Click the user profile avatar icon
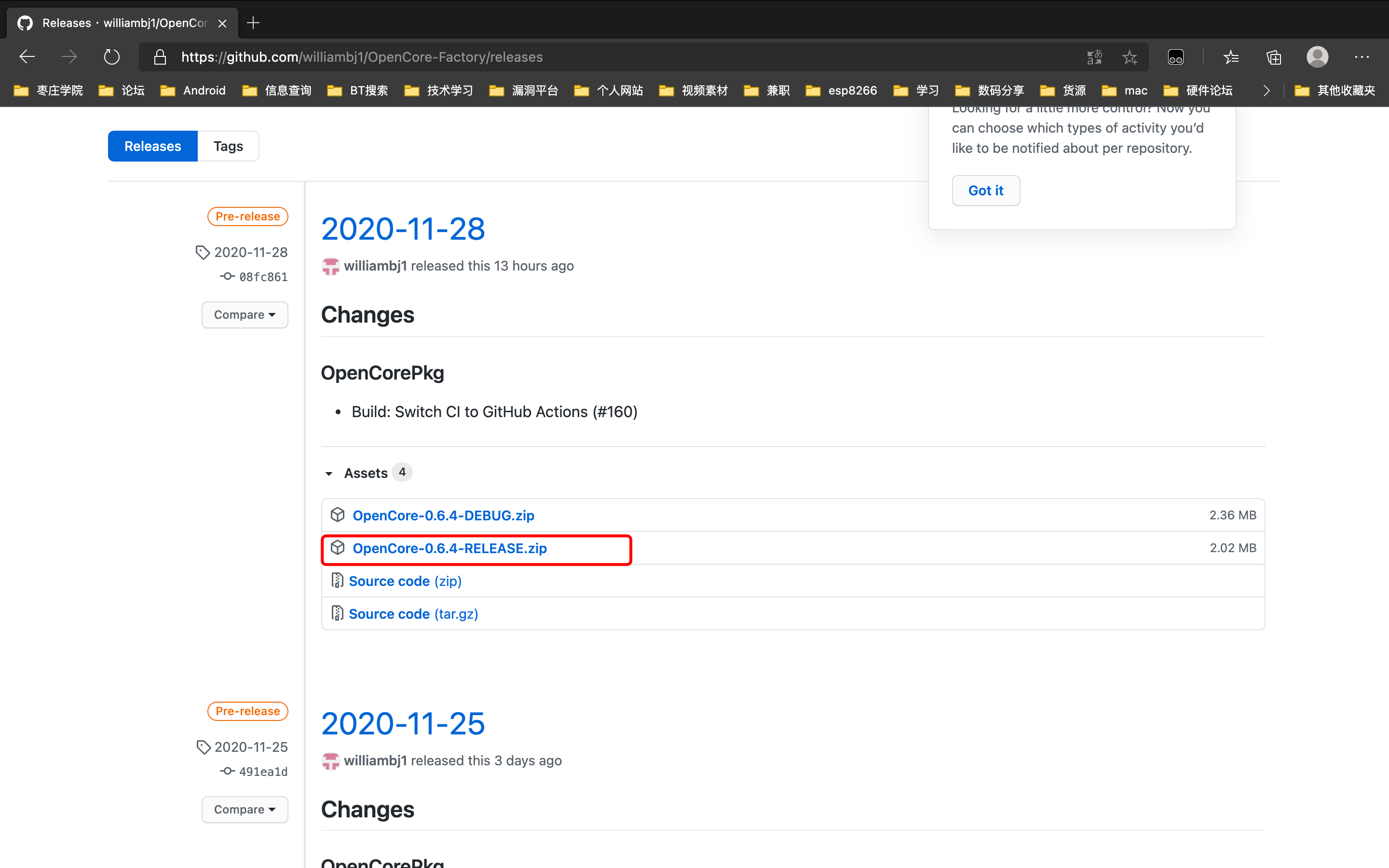The height and width of the screenshot is (868, 1389). pos(1317,57)
